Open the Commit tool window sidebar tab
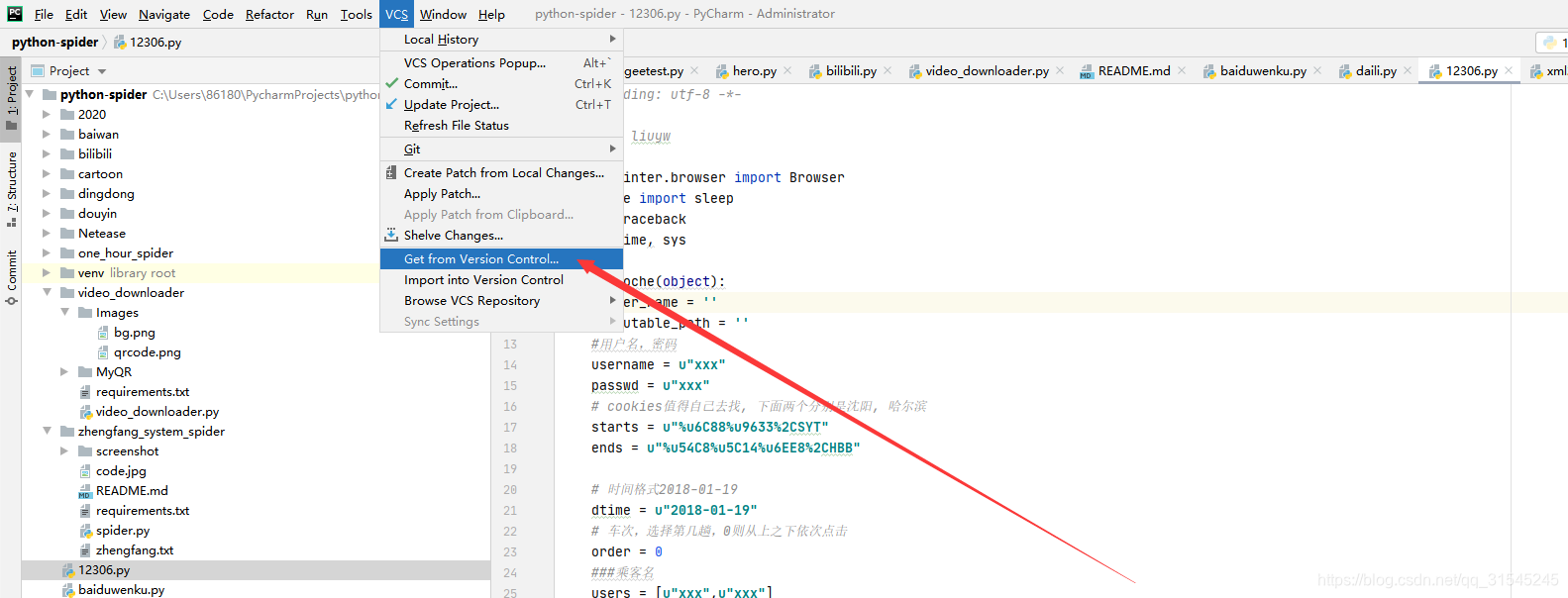 [x=12, y=277]
